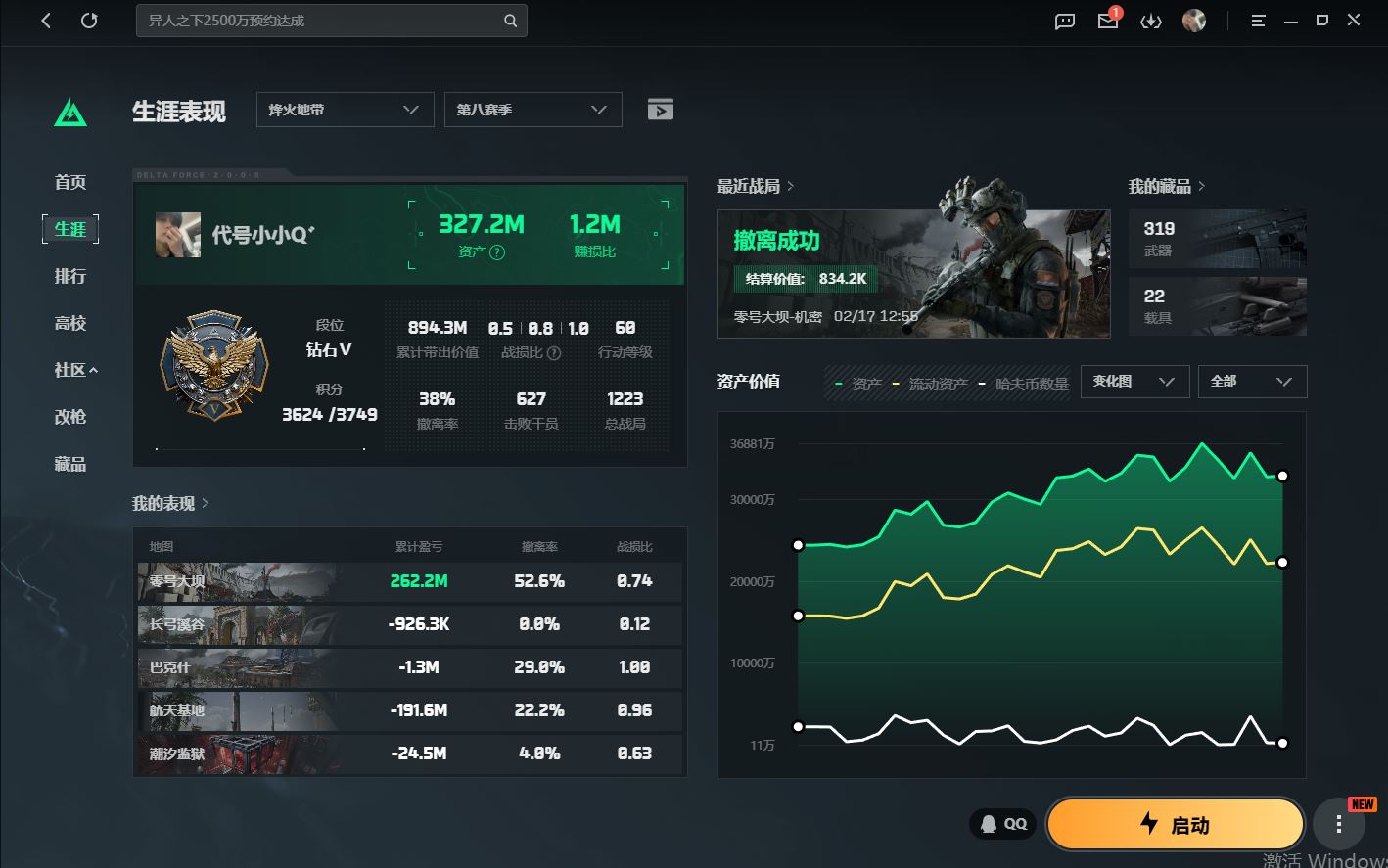Open the 第八赛季 season dropdown
Image resolution: width=1388 pixels, height=868 pixels.
click(532, 110)
